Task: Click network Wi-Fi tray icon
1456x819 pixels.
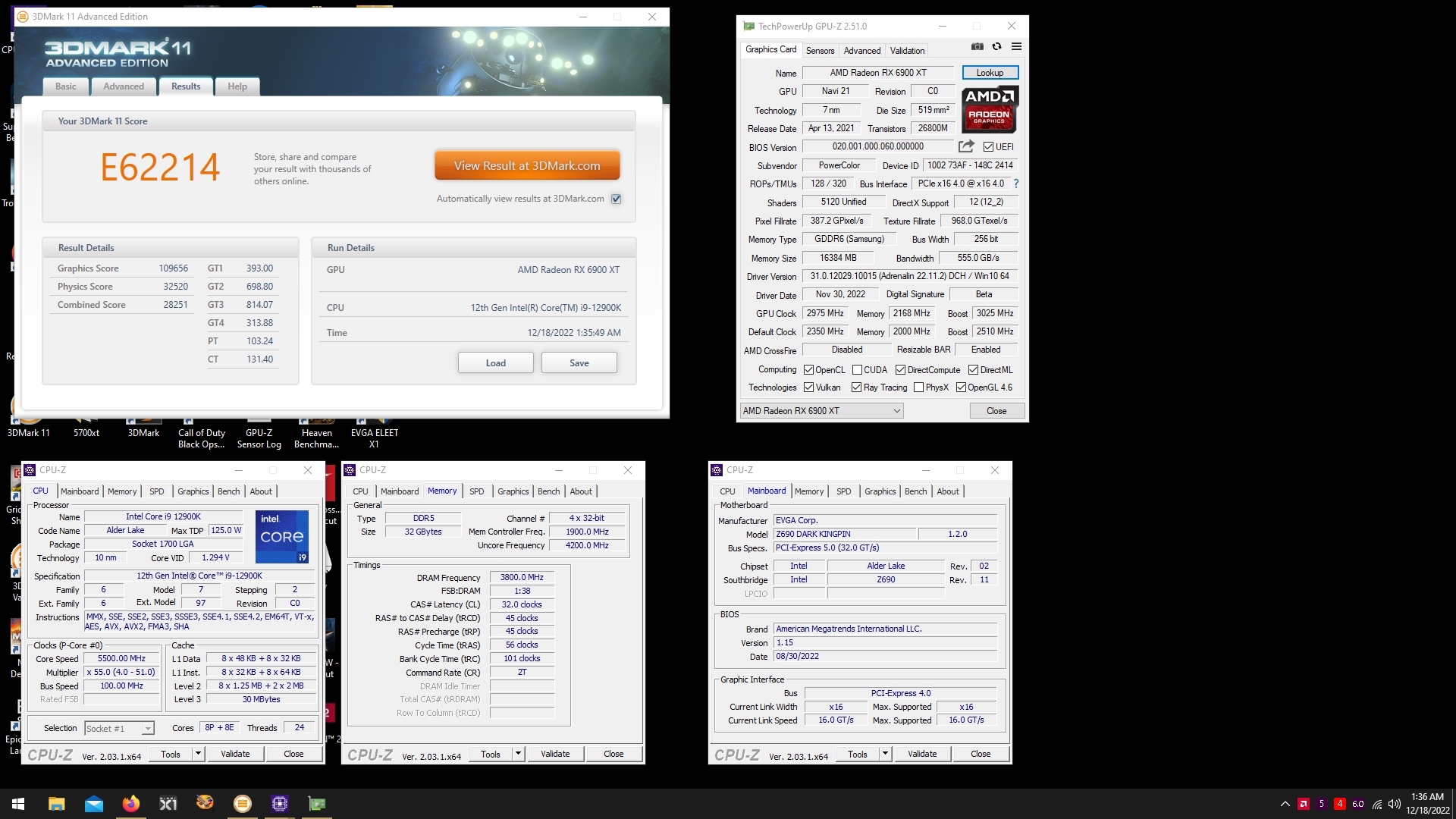Action: coord(1376,804)
